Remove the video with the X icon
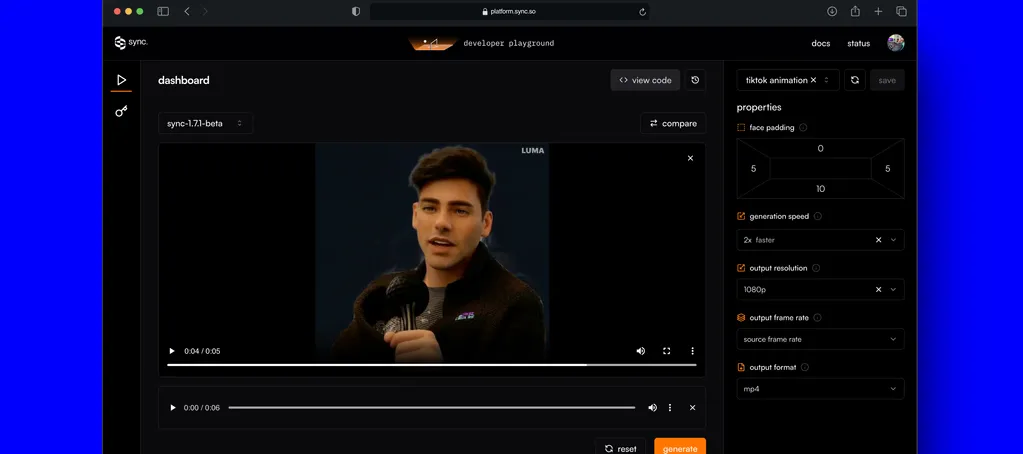This screenshot has height=454, width=1023. click(690, 158)
